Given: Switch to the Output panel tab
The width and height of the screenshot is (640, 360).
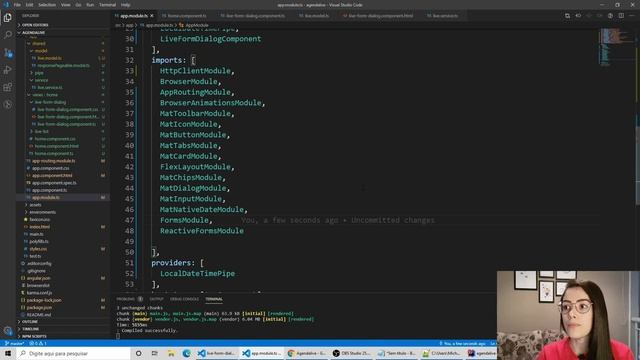Looking at the screenshot, I should click(156, 299).
